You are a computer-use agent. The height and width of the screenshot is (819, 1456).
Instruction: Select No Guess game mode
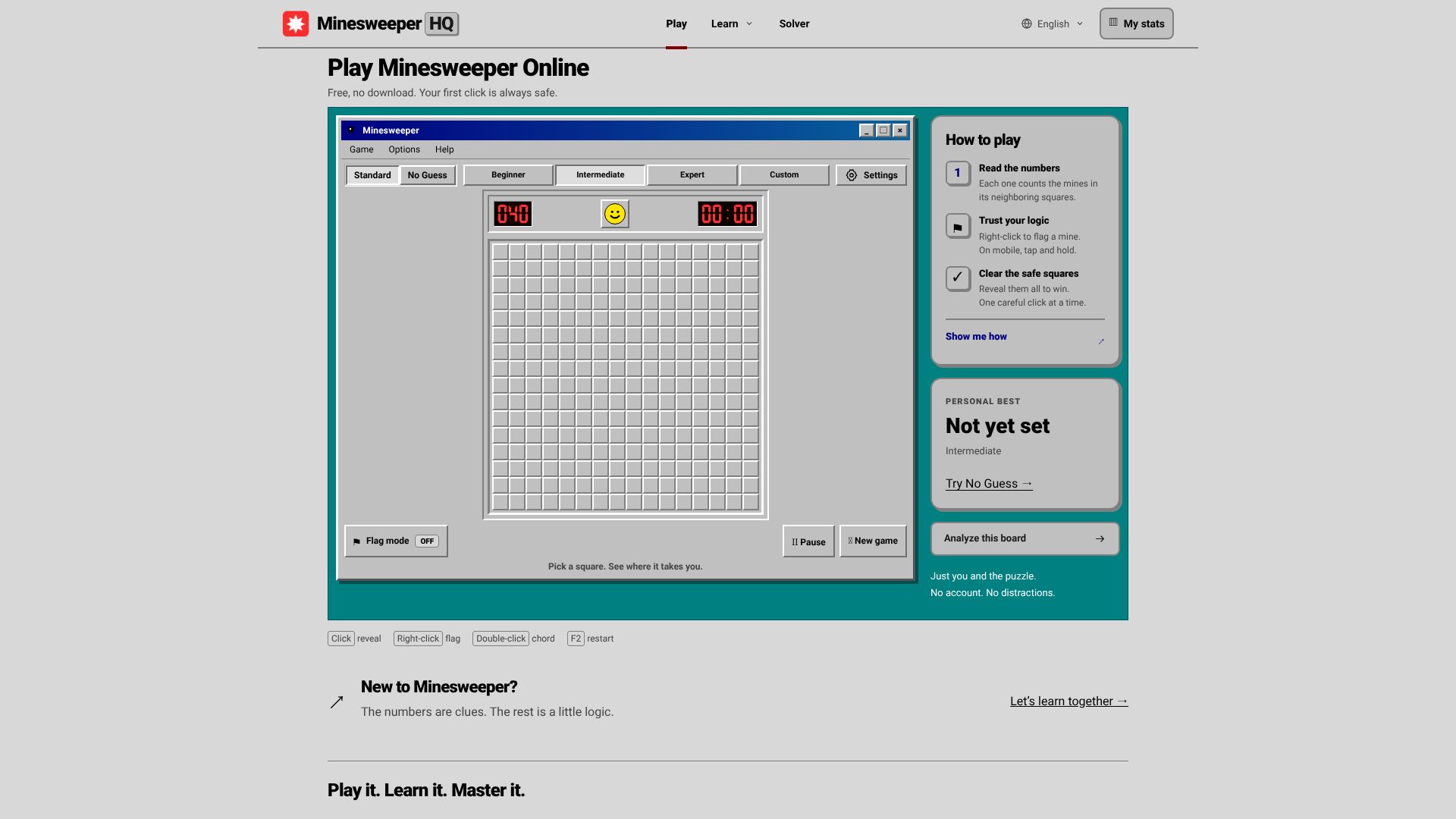(428, 175)
